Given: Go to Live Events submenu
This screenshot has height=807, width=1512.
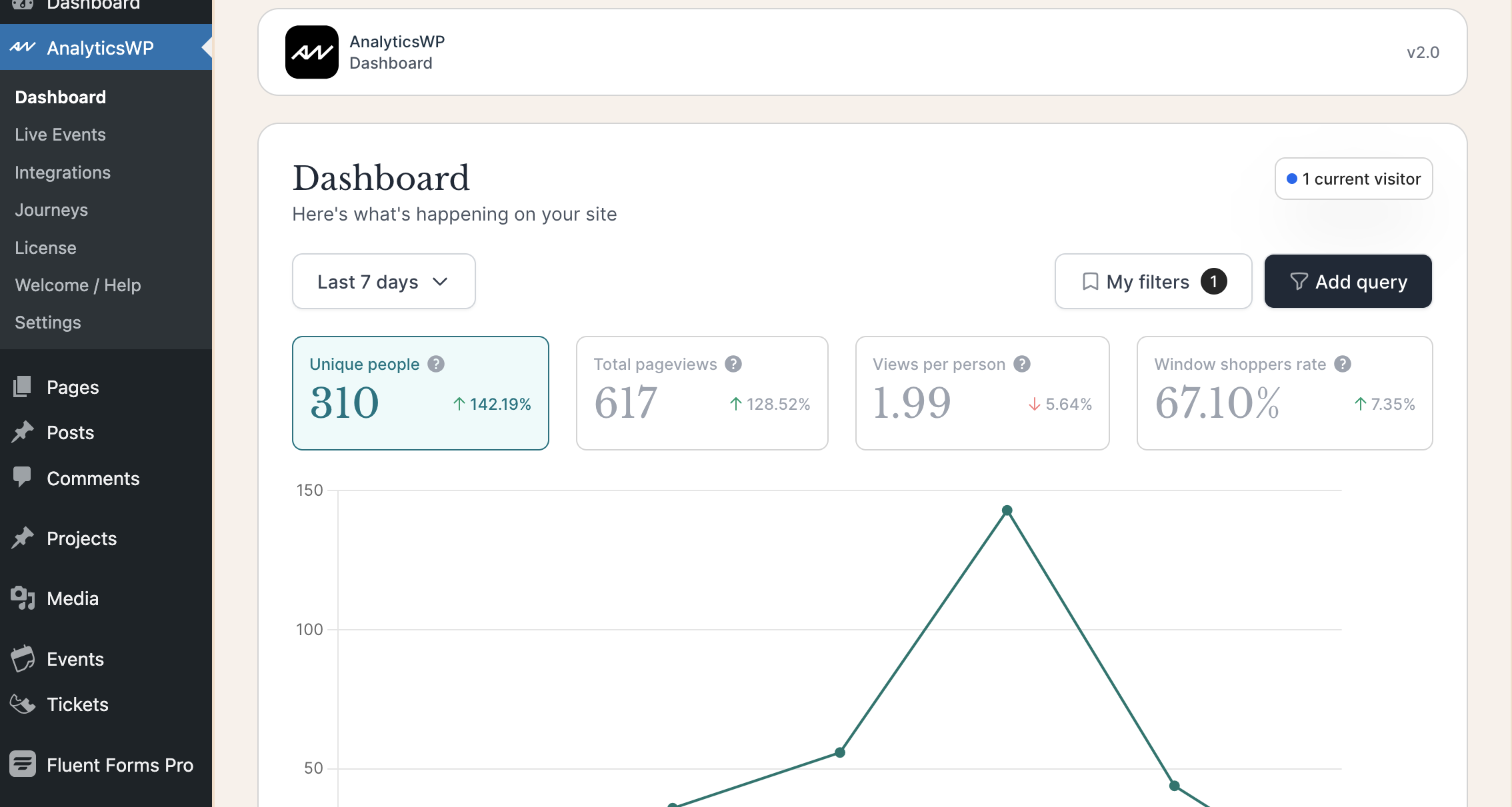Looking at the screenshot, I should 60,135.
